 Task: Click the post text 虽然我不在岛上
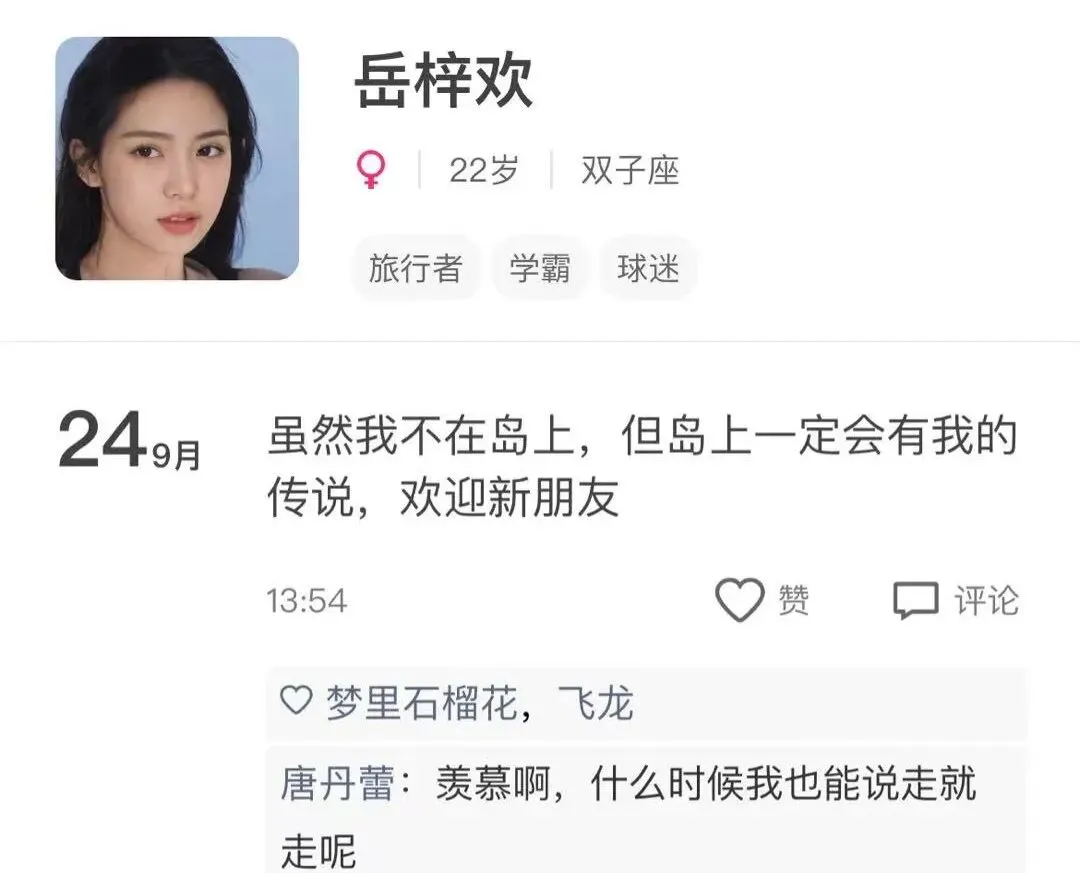(421, 435)
